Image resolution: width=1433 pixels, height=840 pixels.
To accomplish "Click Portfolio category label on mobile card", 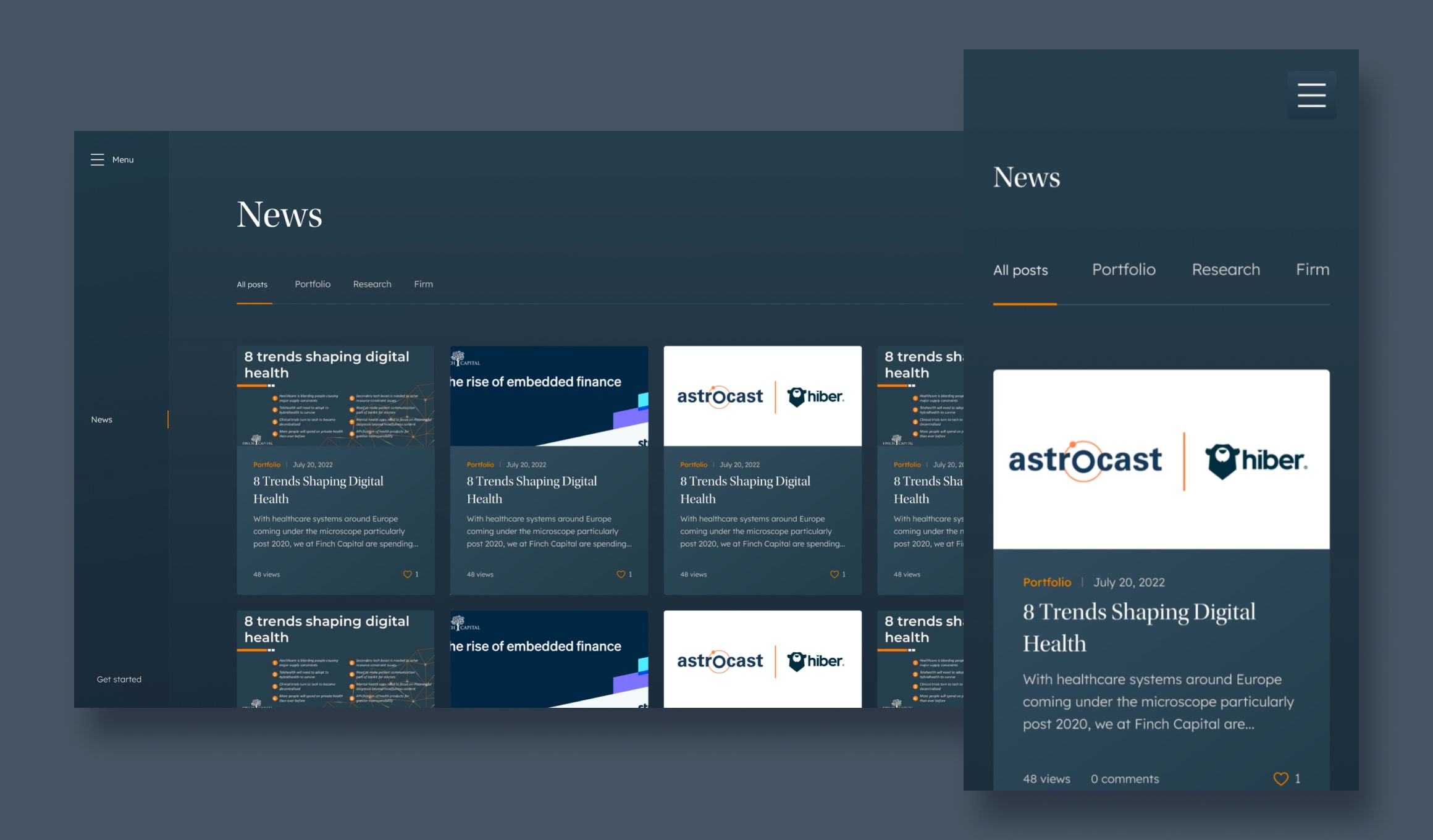I will (x=1047, y=582).
